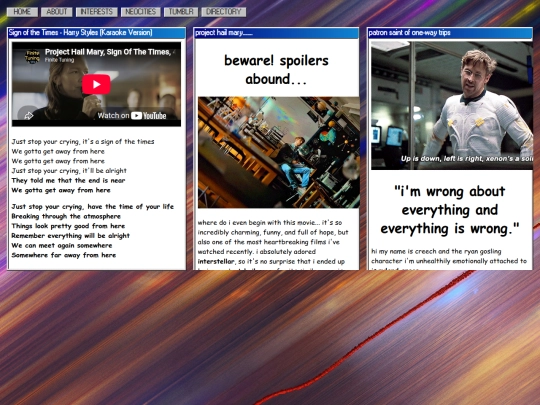Image resolution: width=540 pixels, height=405 pixels.
Task: Click lyric 'We can meet again somewhere'
Action: point(62,245)
